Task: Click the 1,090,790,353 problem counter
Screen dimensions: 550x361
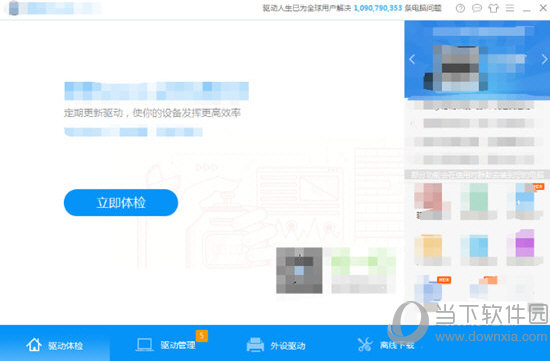Action: (378, 8)
